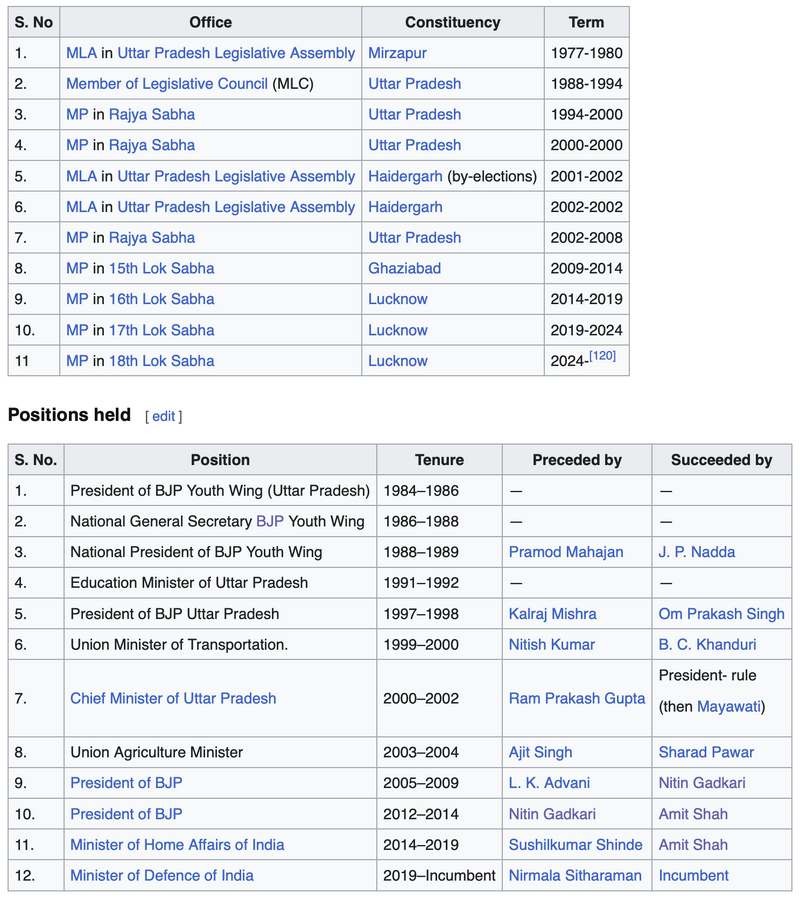
Task: Click the L. K. Advani link
Action: pyautogui.click(x=549, y=783)
